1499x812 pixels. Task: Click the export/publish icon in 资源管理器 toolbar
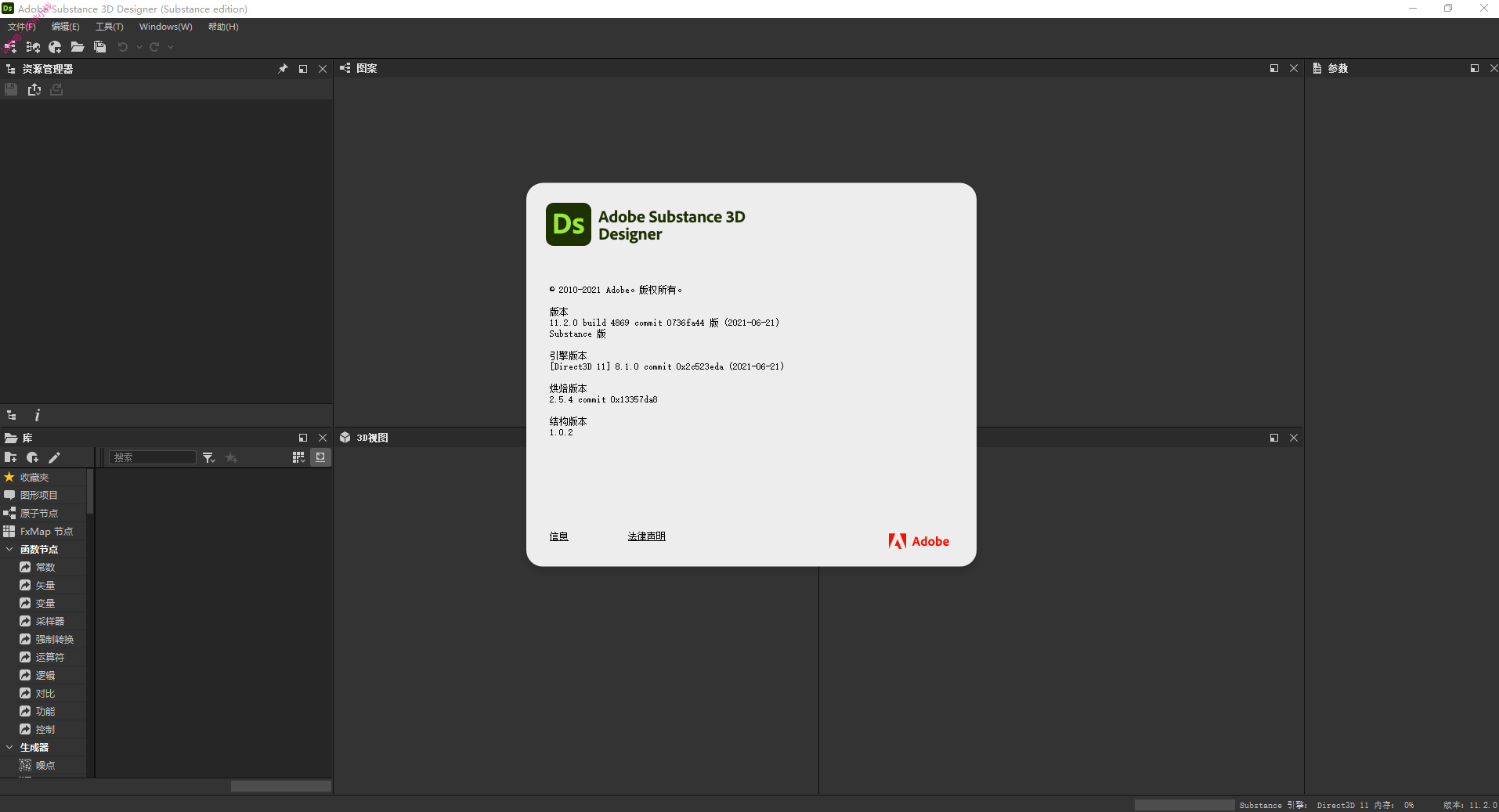point(34,89)
